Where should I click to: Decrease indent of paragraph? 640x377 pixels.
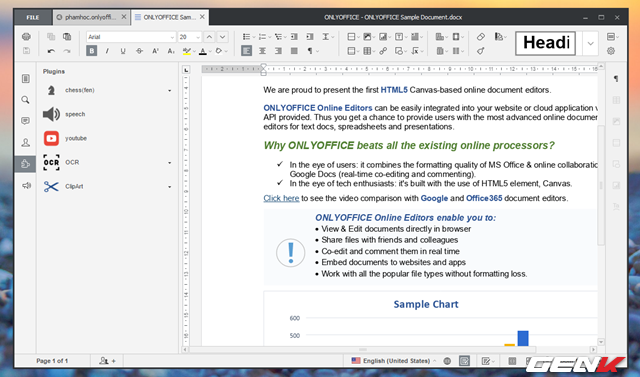294,37
